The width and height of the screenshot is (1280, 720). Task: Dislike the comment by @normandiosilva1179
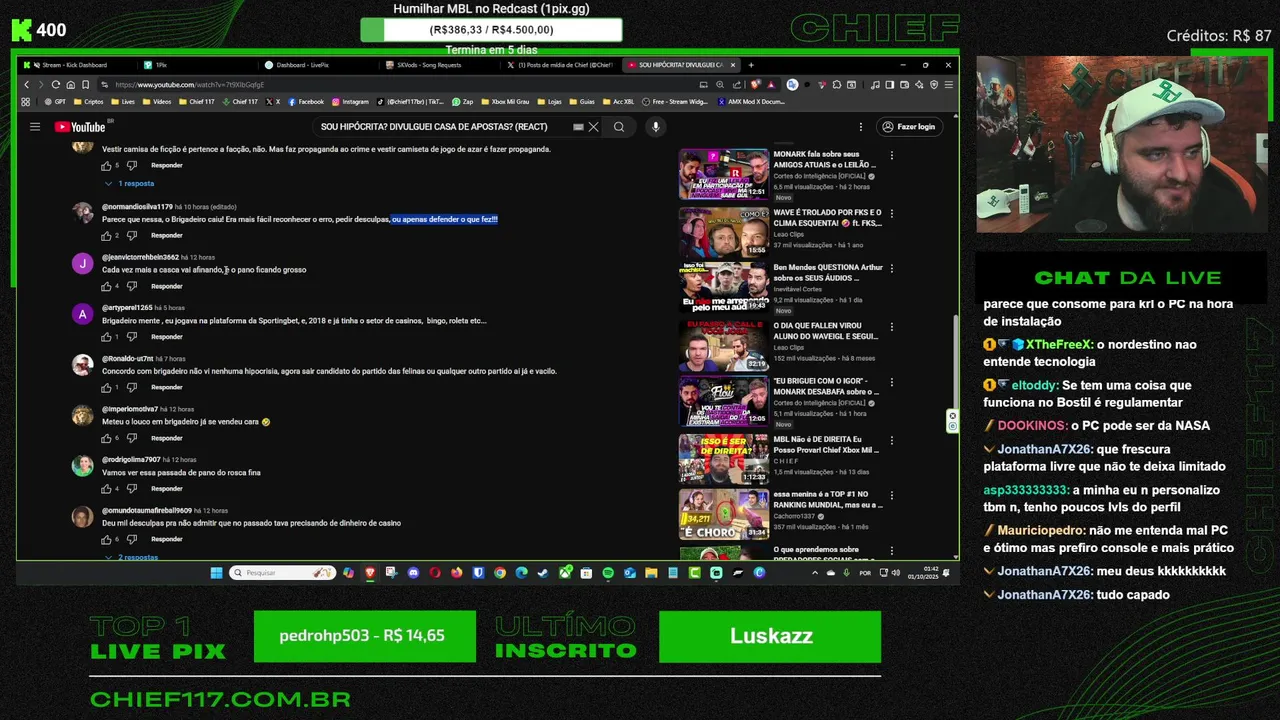click(x=131, y=236)
